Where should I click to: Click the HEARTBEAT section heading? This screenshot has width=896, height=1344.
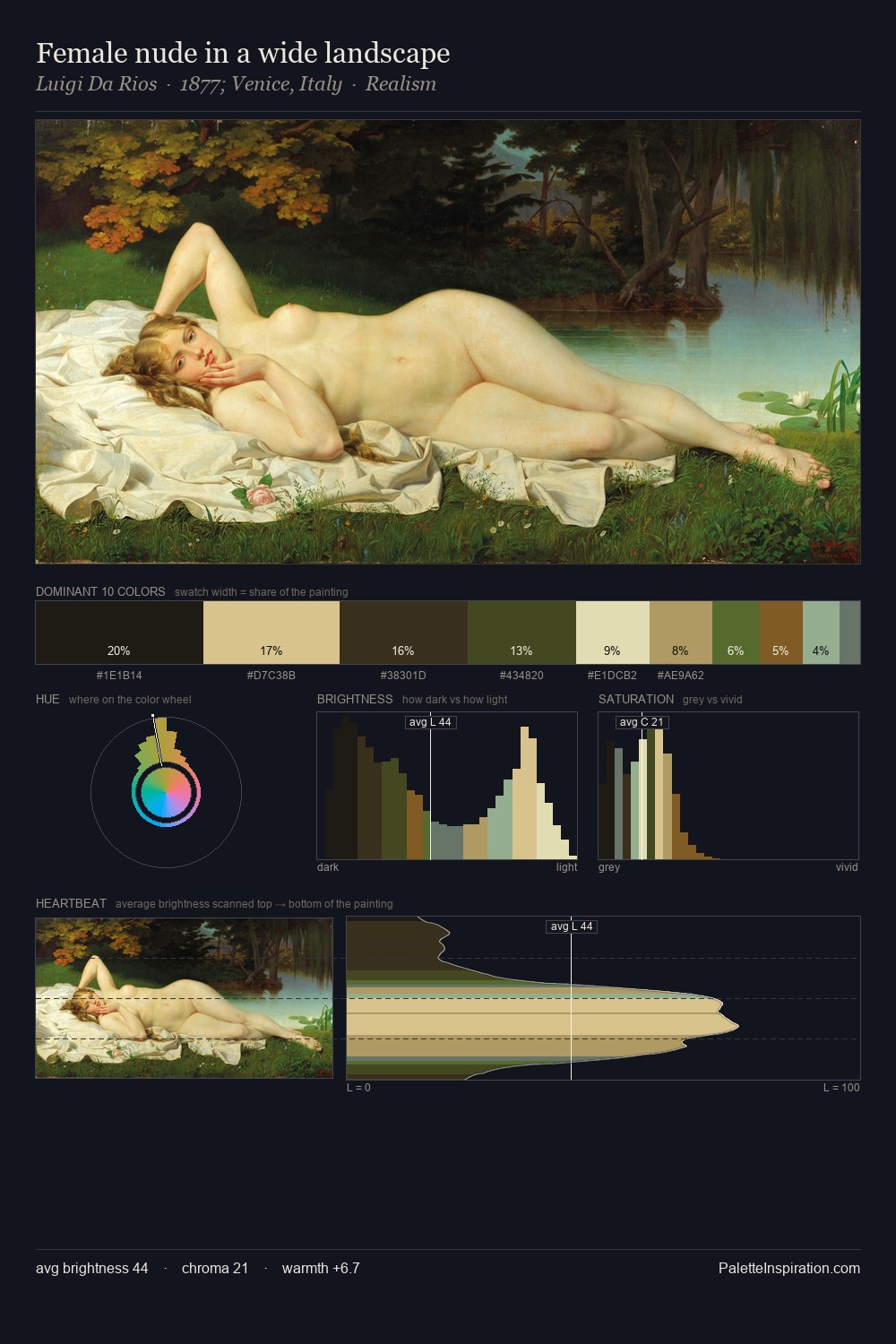[71, 903]
